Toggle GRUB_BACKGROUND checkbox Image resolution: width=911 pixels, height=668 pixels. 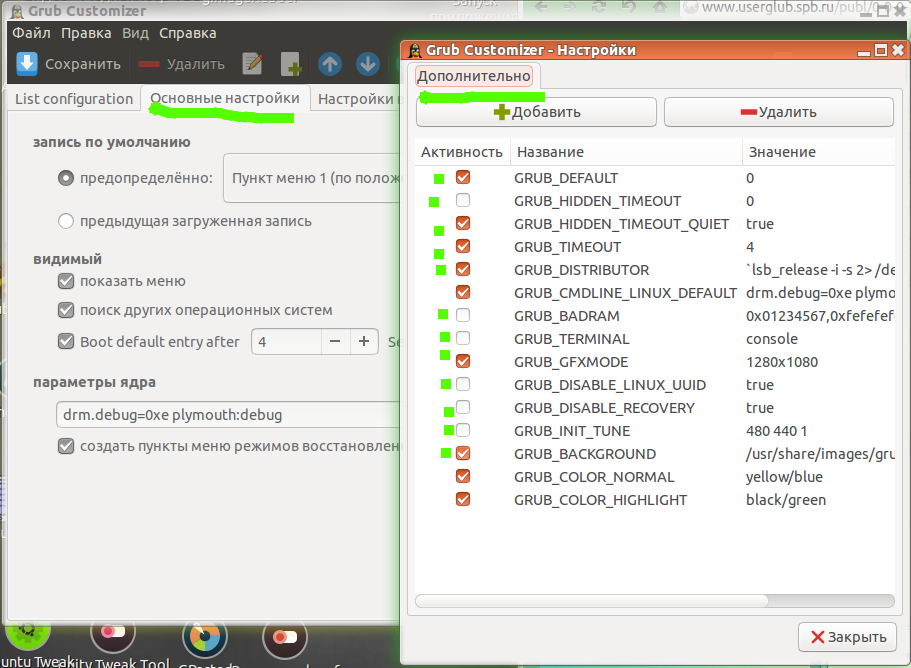[x=463, y=453]
